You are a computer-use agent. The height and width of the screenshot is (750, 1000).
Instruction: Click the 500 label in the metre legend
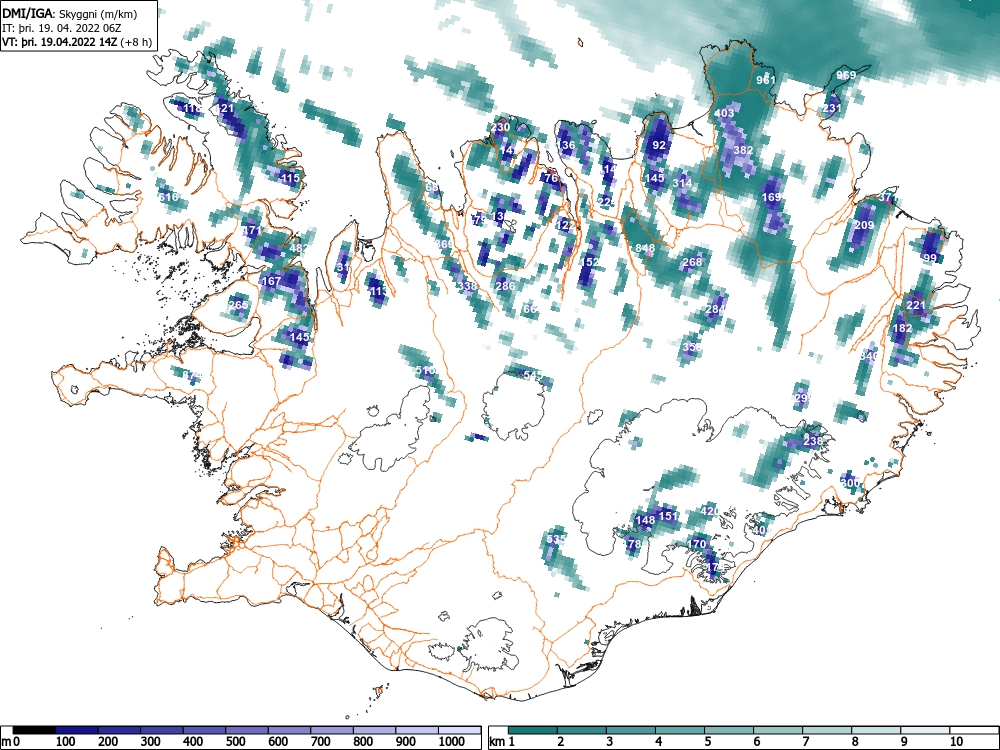click(x=235, y=742)
